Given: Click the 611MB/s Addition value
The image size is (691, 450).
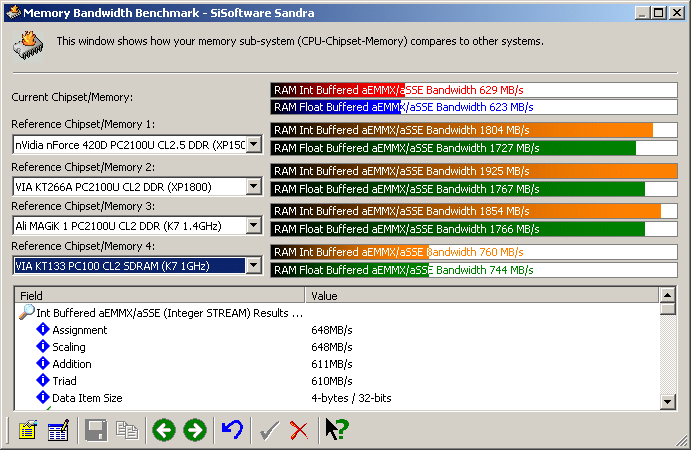Looking at the screenshot, I should [x=331, y=364].
